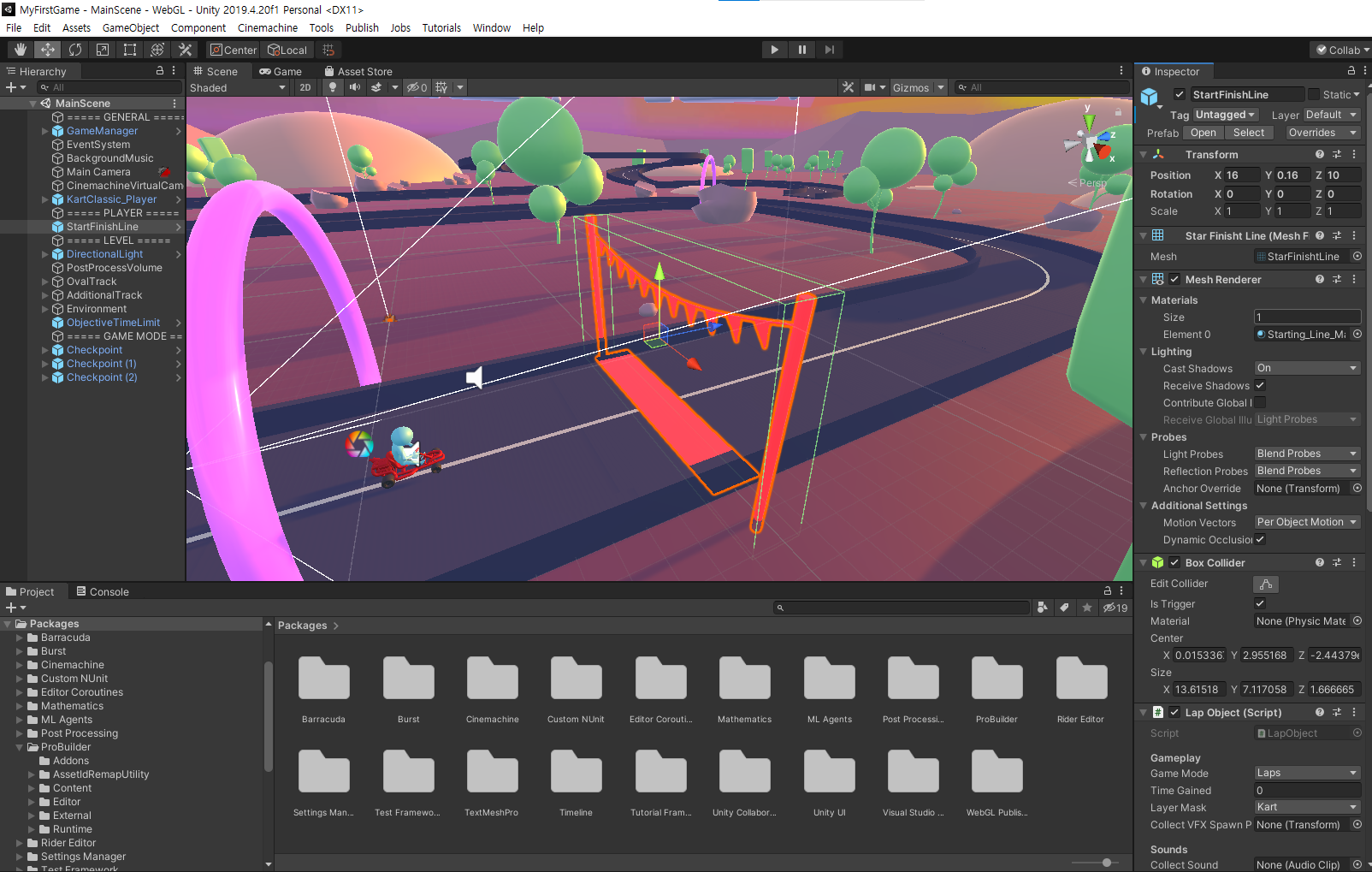Open Motion Vectors dropdown
1372x872 pixels.
pos(1307,523)
